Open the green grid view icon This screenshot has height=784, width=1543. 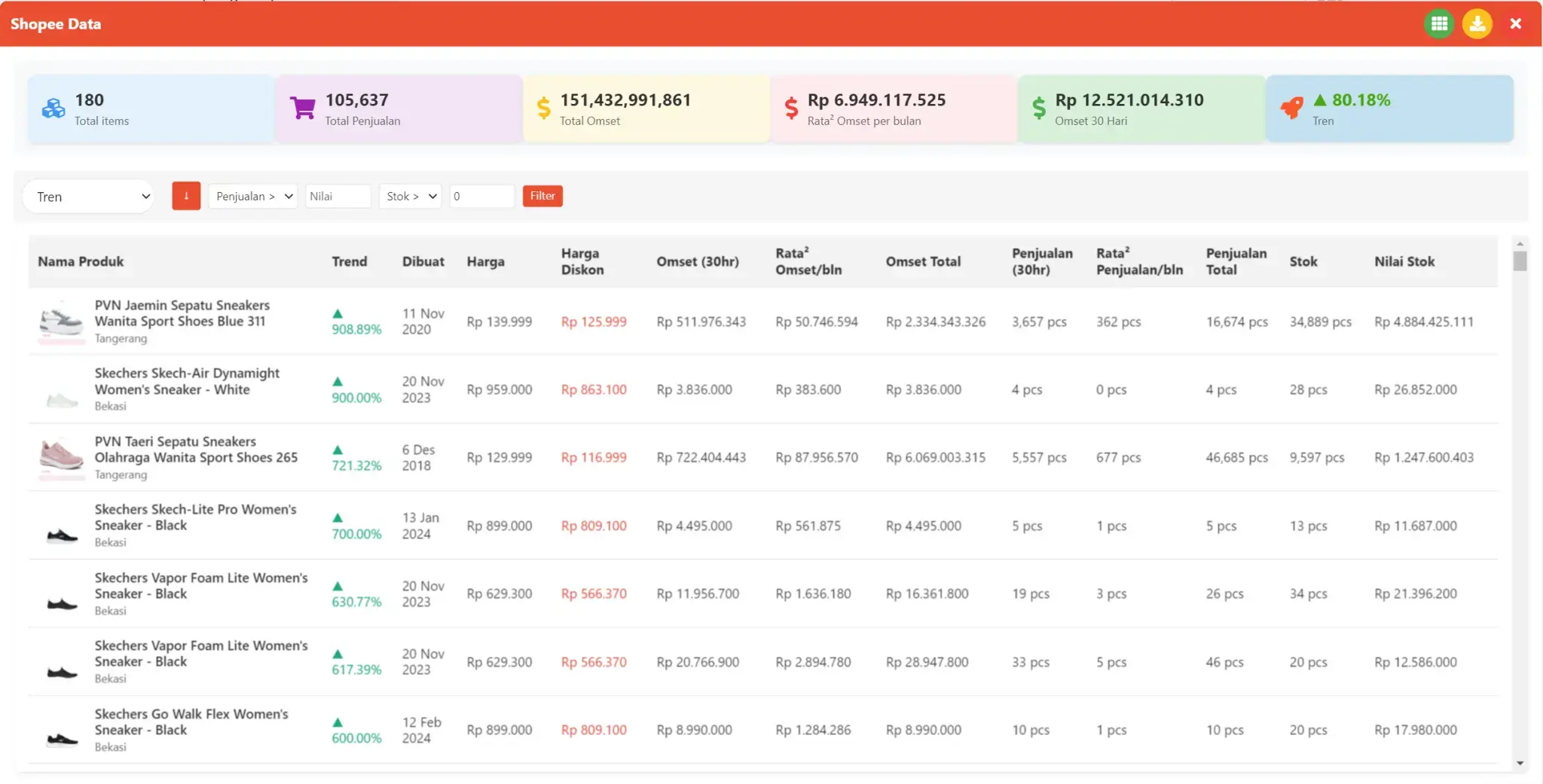pyautogui.click(x=1439, y=23)
